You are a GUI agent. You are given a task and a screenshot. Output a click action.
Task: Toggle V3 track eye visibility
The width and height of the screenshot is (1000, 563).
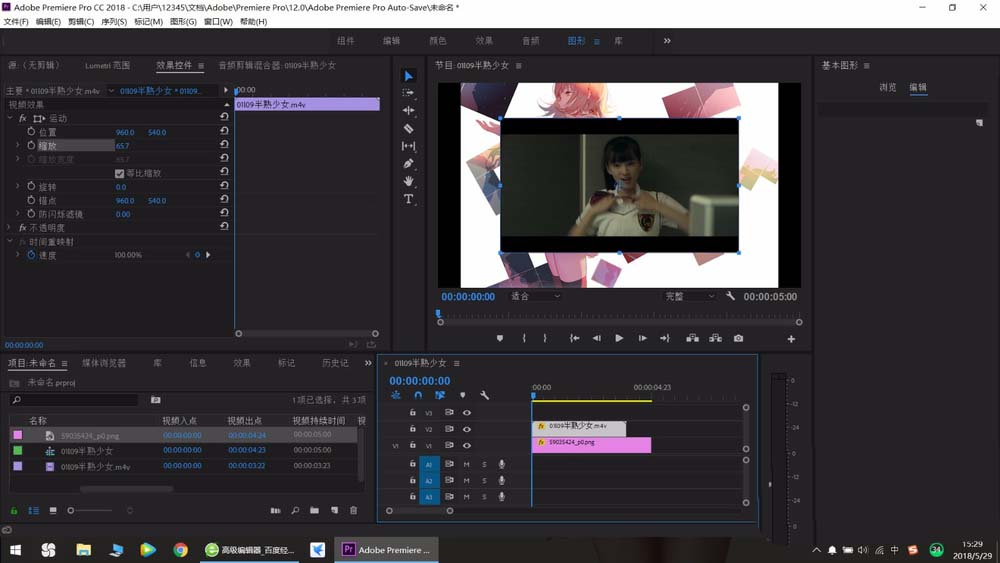[467, 413]
